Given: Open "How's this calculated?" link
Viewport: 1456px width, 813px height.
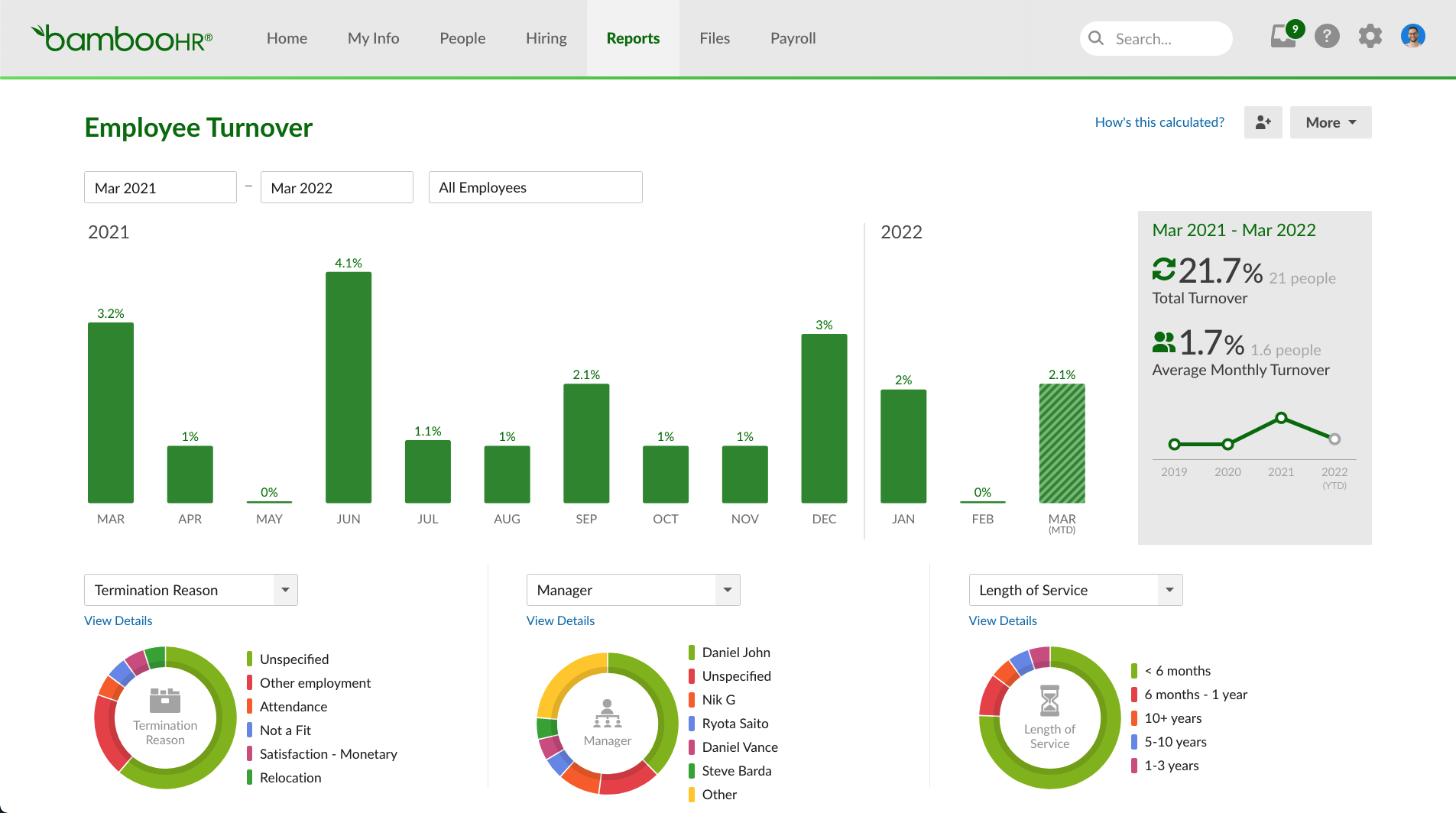Looking at the screenshot, I should (1159, 122).
